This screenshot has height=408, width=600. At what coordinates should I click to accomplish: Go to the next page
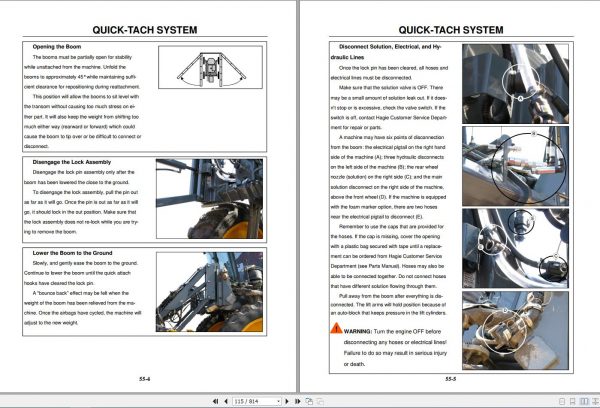tap(287, 401)
